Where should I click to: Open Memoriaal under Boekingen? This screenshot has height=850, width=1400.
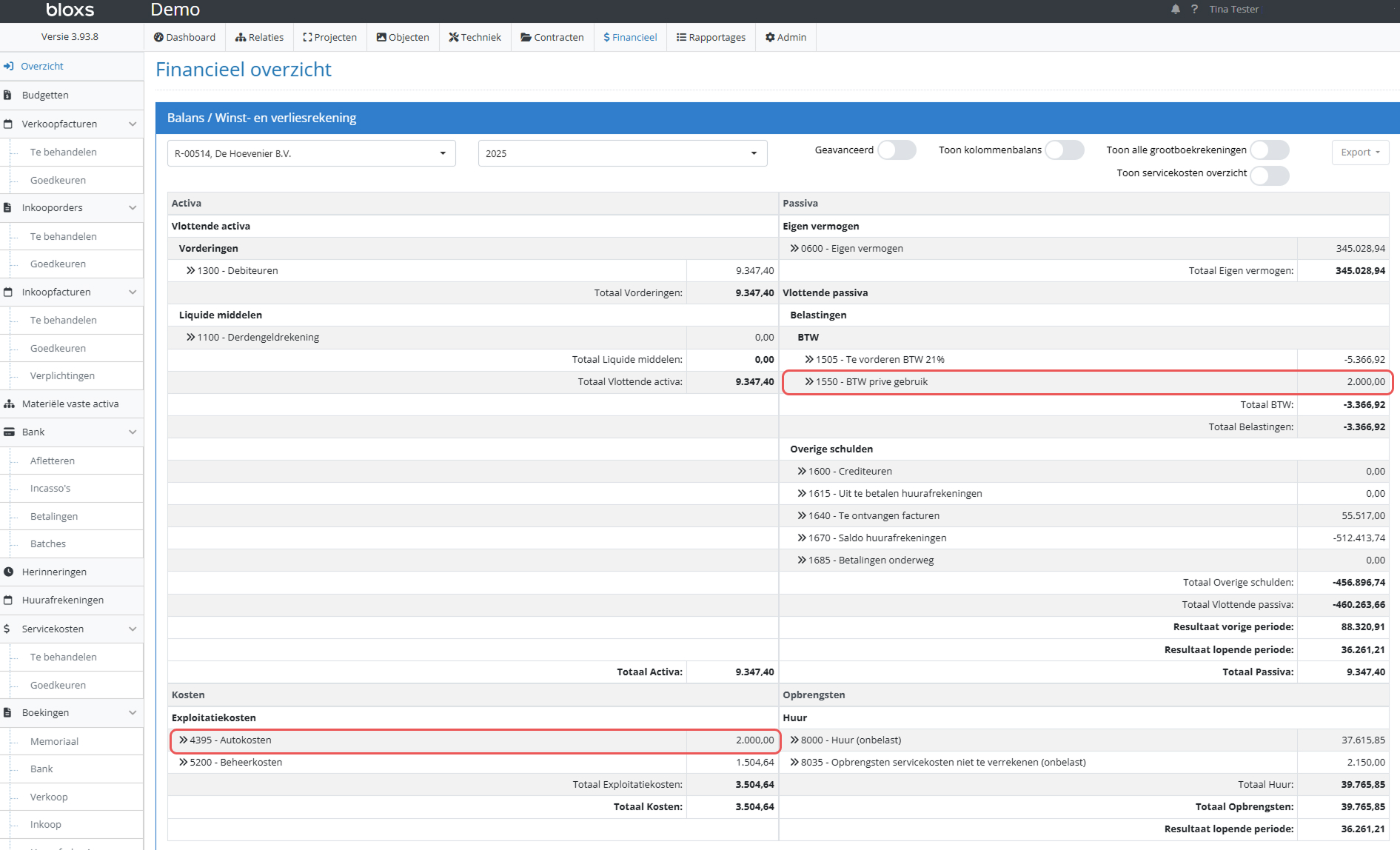point(54,742)
